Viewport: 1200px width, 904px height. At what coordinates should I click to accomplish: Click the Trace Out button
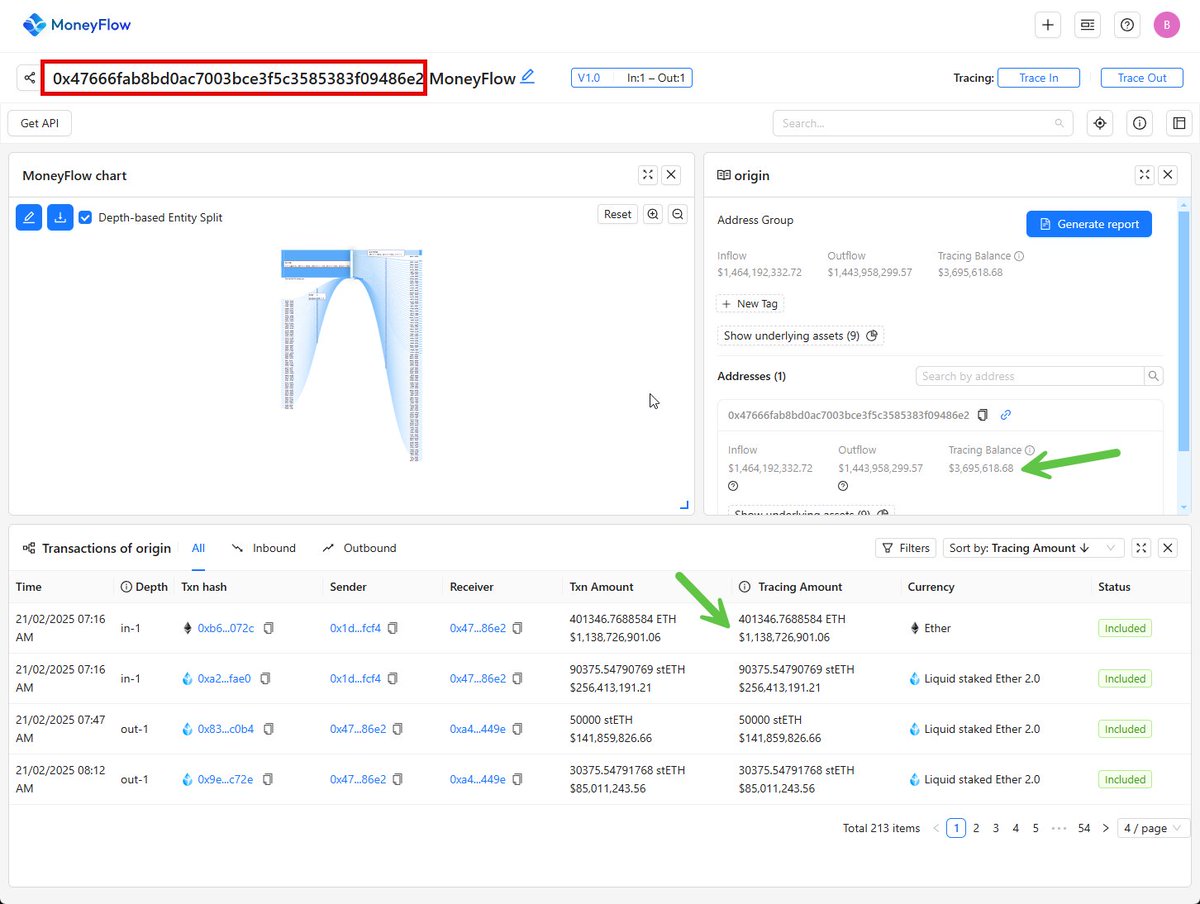click(1142, 78)
